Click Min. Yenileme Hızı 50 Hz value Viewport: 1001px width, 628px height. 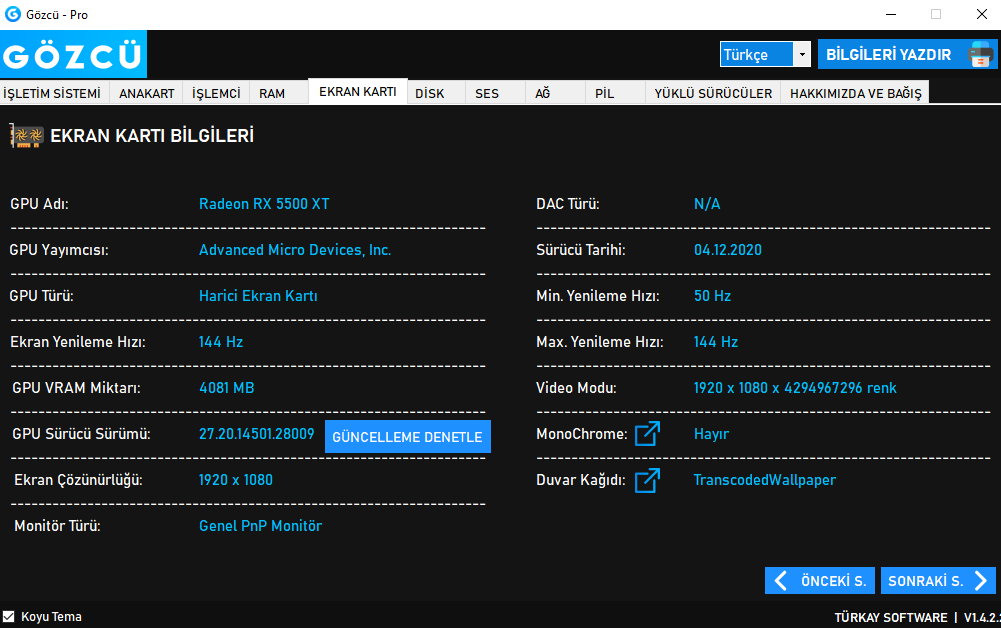point(712,295)
